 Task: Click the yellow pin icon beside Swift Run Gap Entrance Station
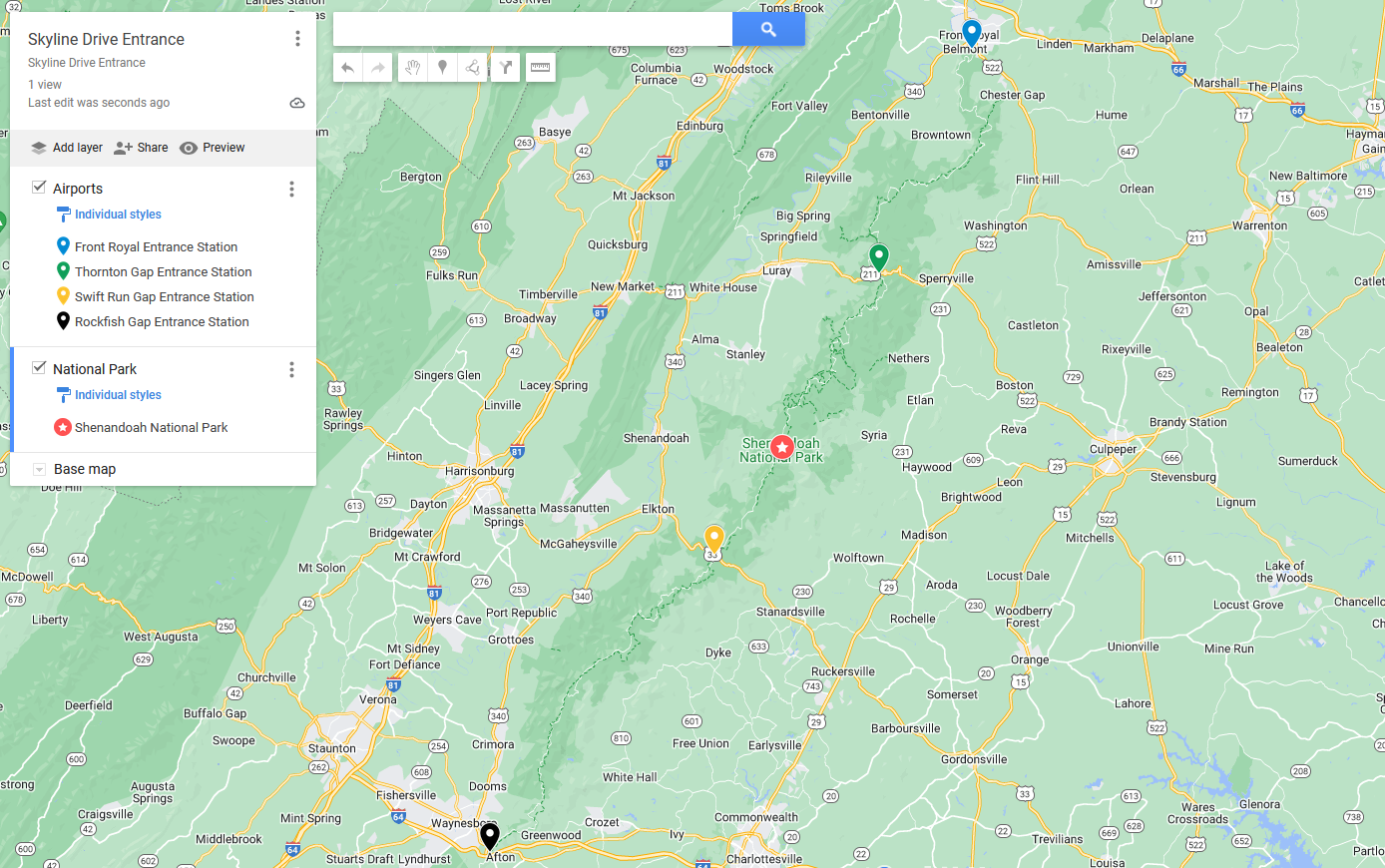click(x=63, y=296)
